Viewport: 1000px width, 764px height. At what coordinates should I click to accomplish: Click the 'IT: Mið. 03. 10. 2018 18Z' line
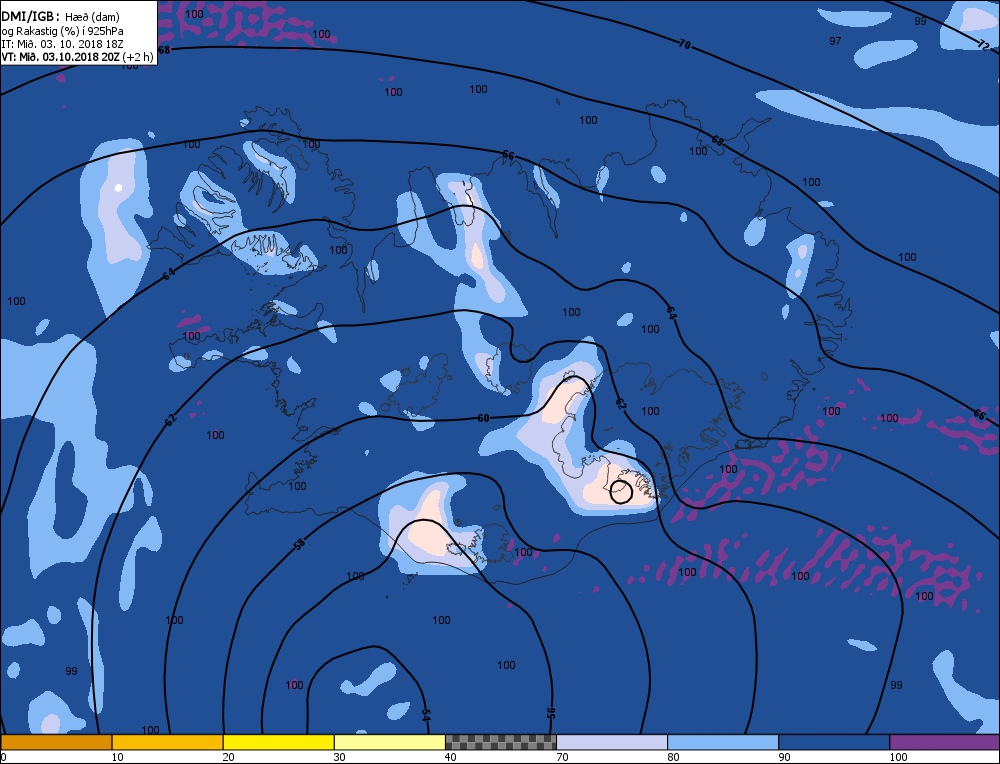(x=62, y=44)
